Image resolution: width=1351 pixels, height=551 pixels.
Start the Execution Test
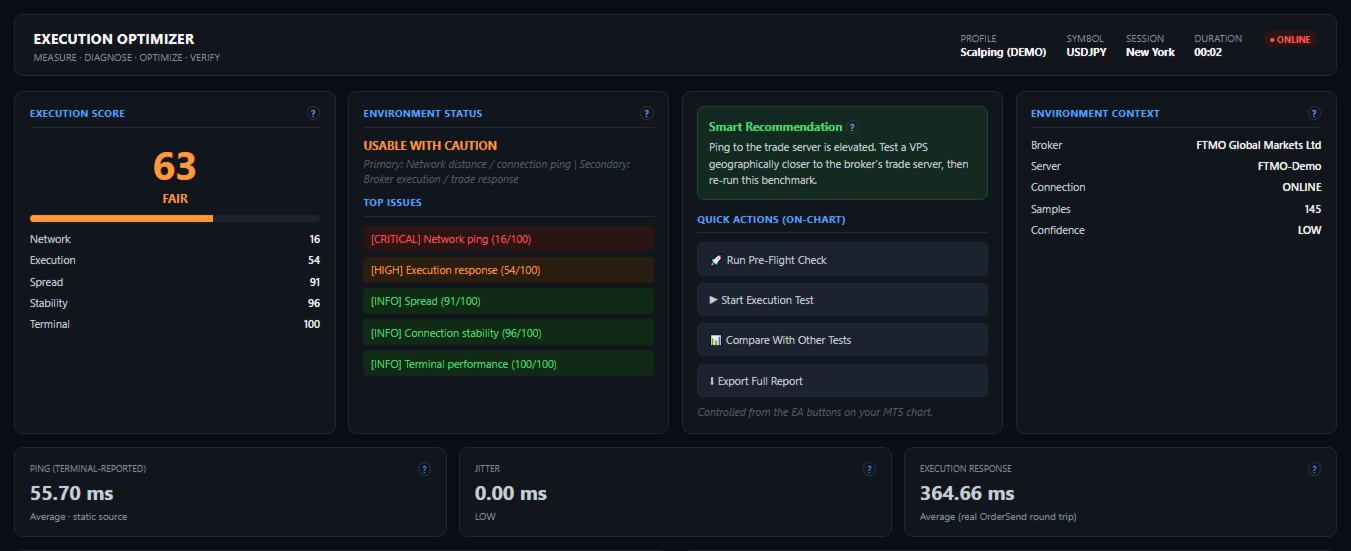[842, 300]
